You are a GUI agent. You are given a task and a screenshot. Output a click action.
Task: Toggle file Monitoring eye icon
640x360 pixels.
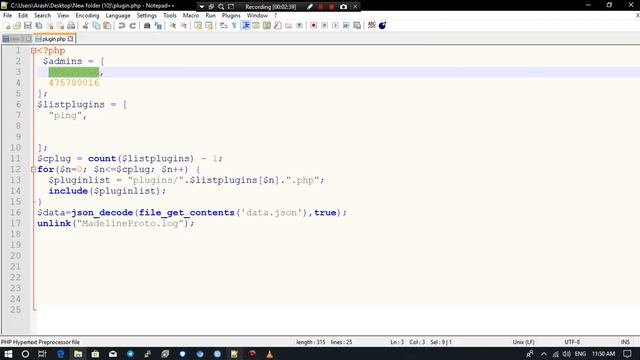pyautogui.click(x=299, y=26)
